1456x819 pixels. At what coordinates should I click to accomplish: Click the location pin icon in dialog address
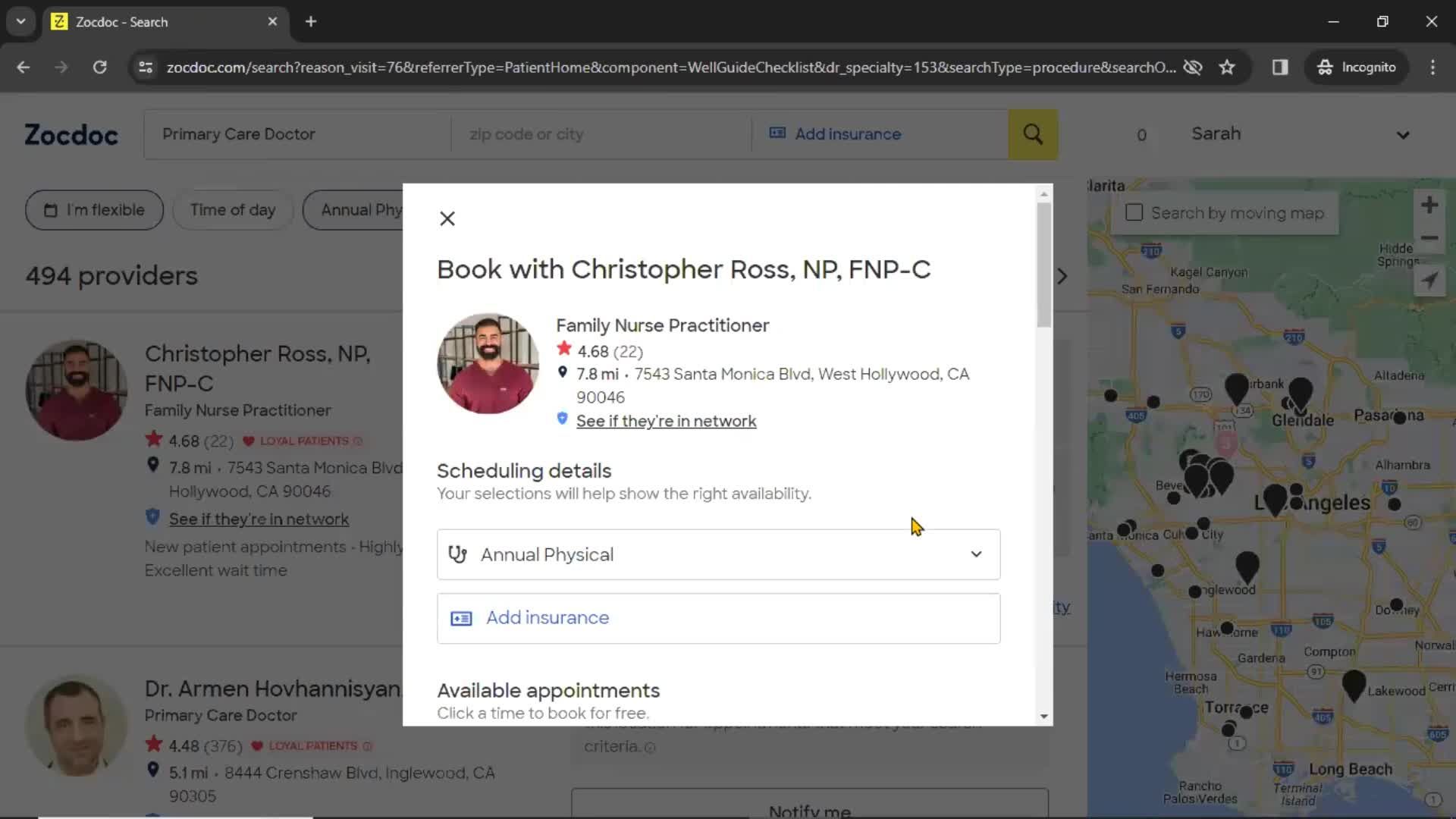pos(562,372)
